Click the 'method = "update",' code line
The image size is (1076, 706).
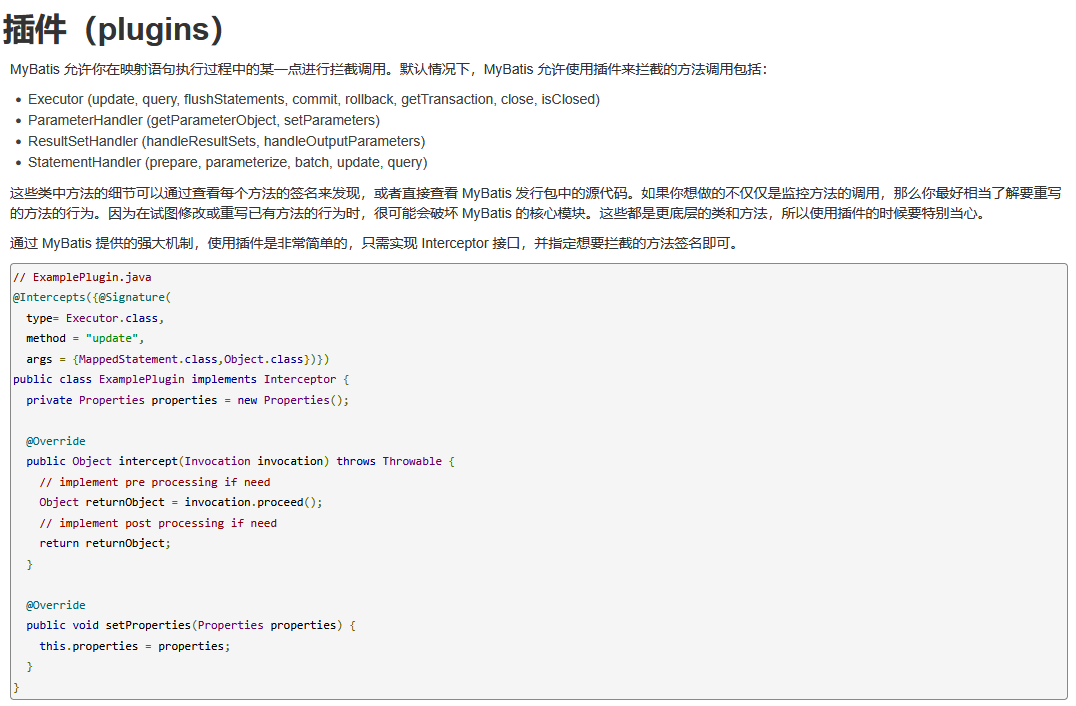click(x=85, y=338)
